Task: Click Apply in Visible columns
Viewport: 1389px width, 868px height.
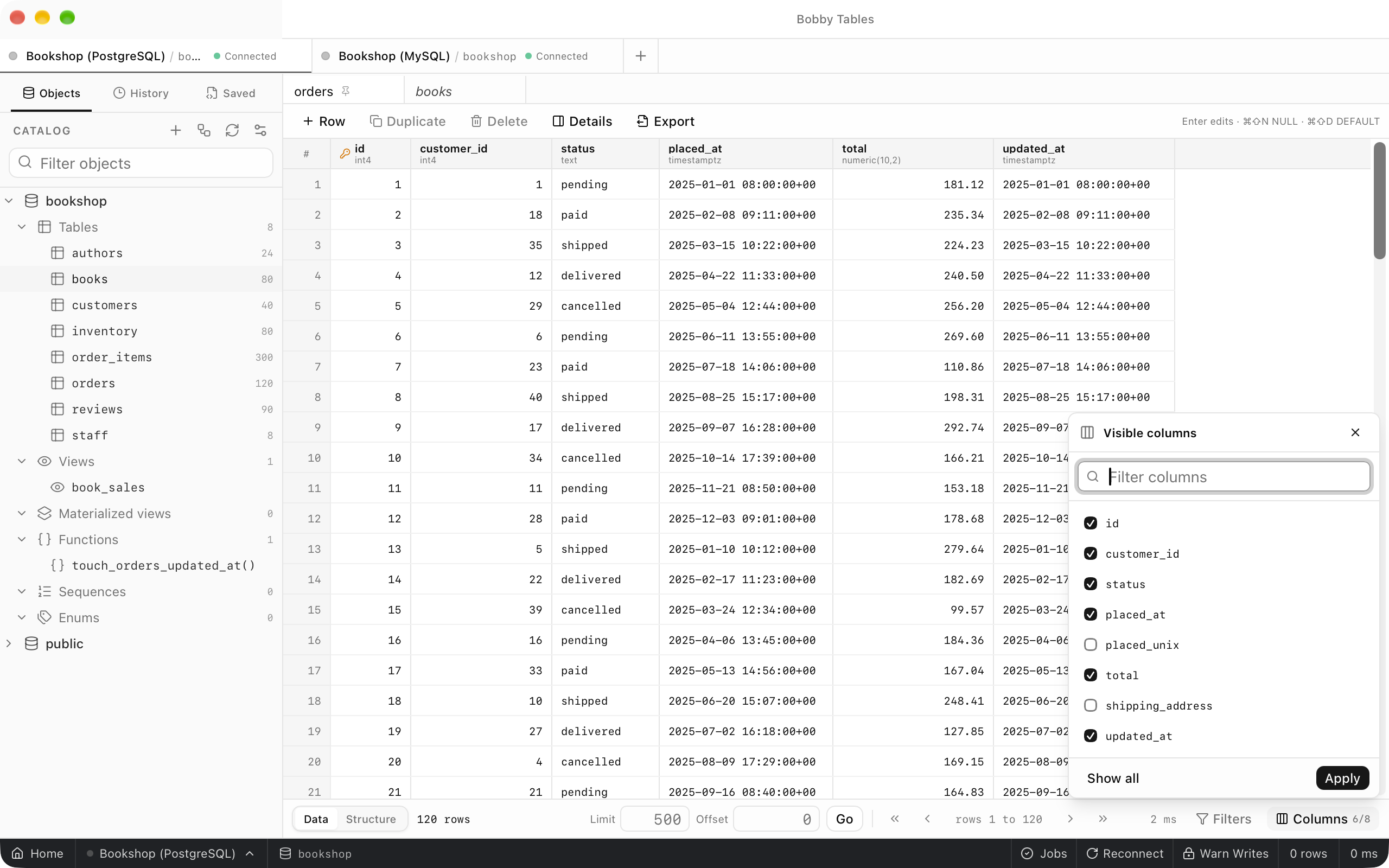Action: pos(1342,778)
